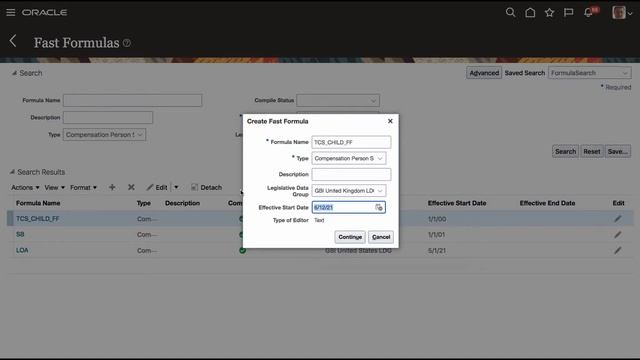The width and height of the screenshot is (640, 360).
Task: Close the Create Fast Formula dialog
Action: tap(390, 121)
